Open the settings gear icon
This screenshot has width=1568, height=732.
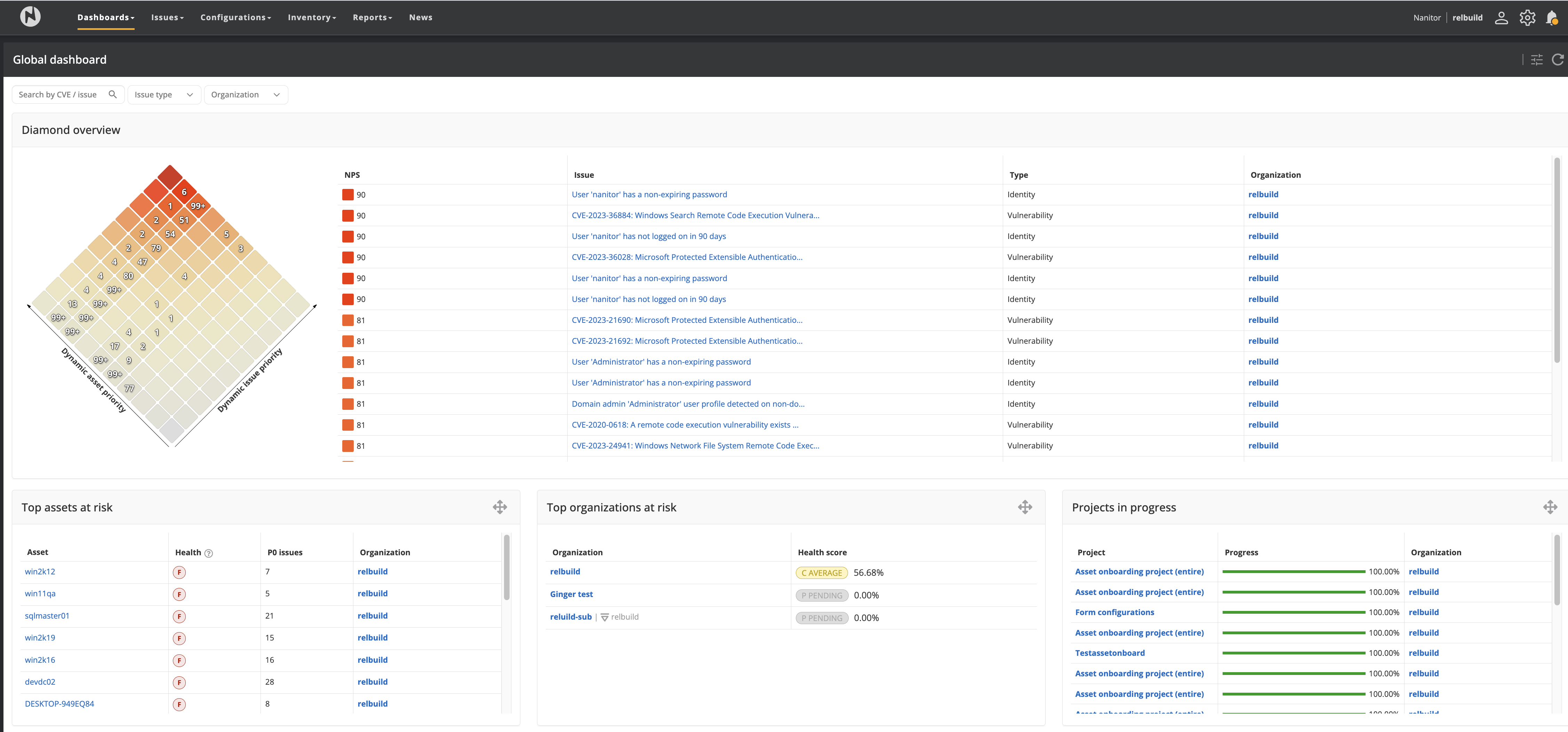point(1527,18)
